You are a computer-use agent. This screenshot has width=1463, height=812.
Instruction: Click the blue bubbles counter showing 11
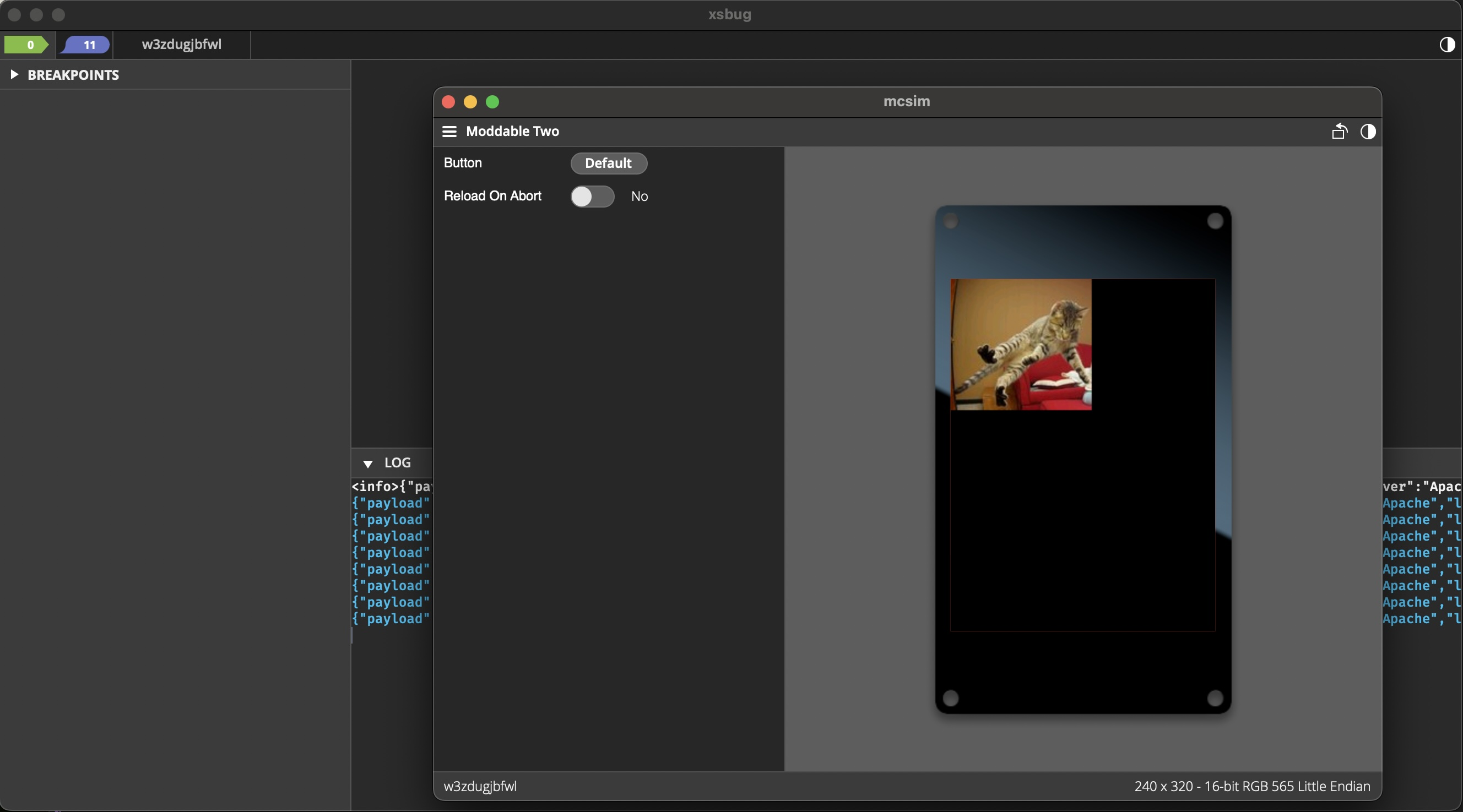[86, 44]
